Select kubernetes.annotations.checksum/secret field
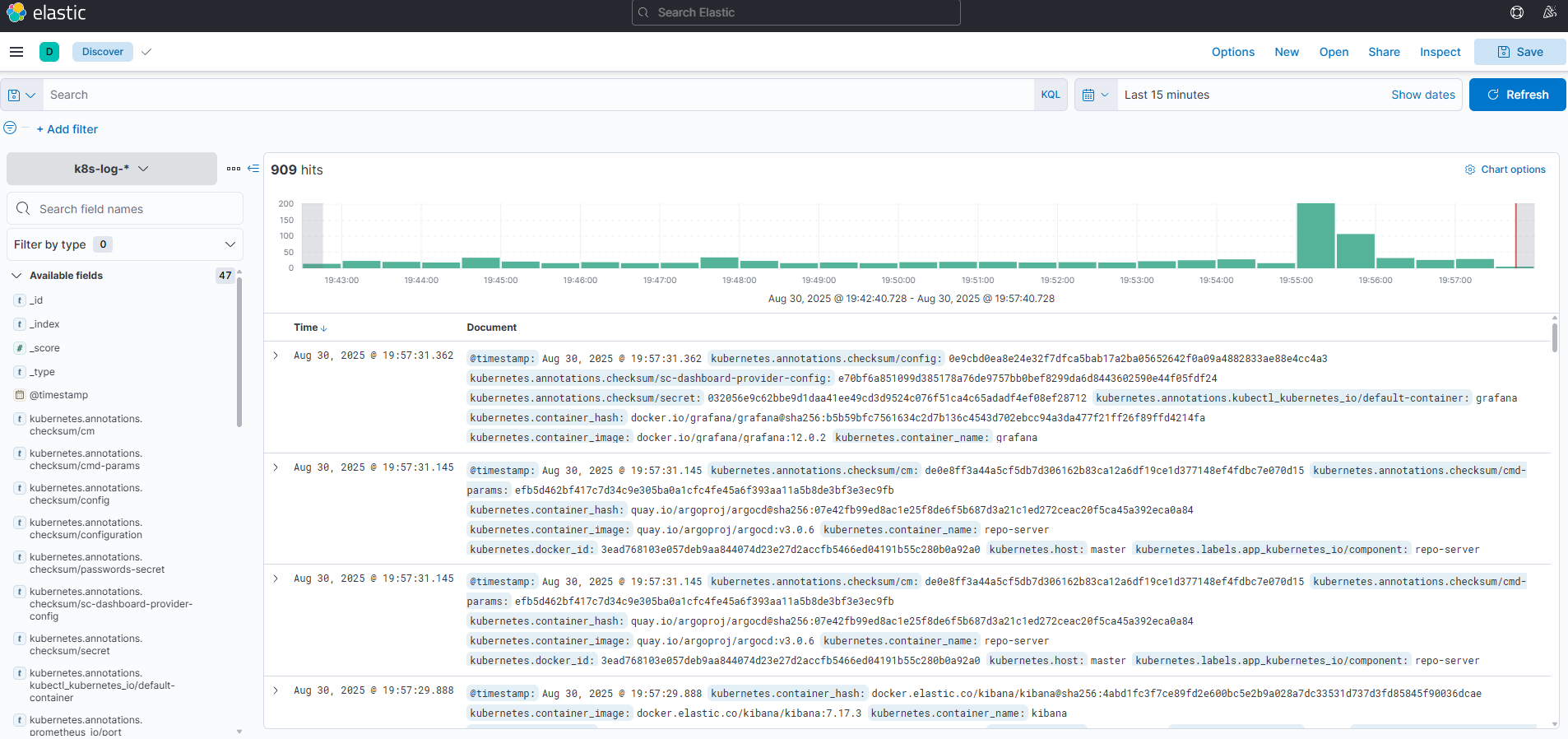Screen dimensions: 1568x739 click(86, 644)
